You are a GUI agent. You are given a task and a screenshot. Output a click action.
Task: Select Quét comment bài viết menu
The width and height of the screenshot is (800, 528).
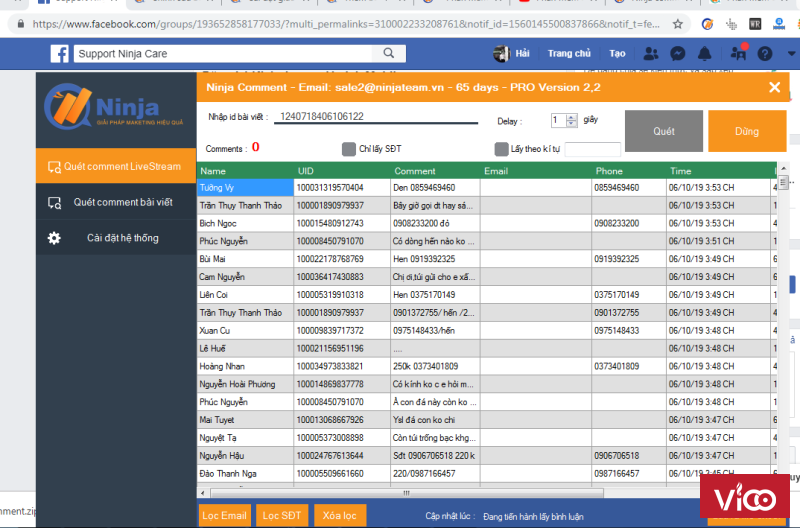pyautogui.click(x=116, y=203)
